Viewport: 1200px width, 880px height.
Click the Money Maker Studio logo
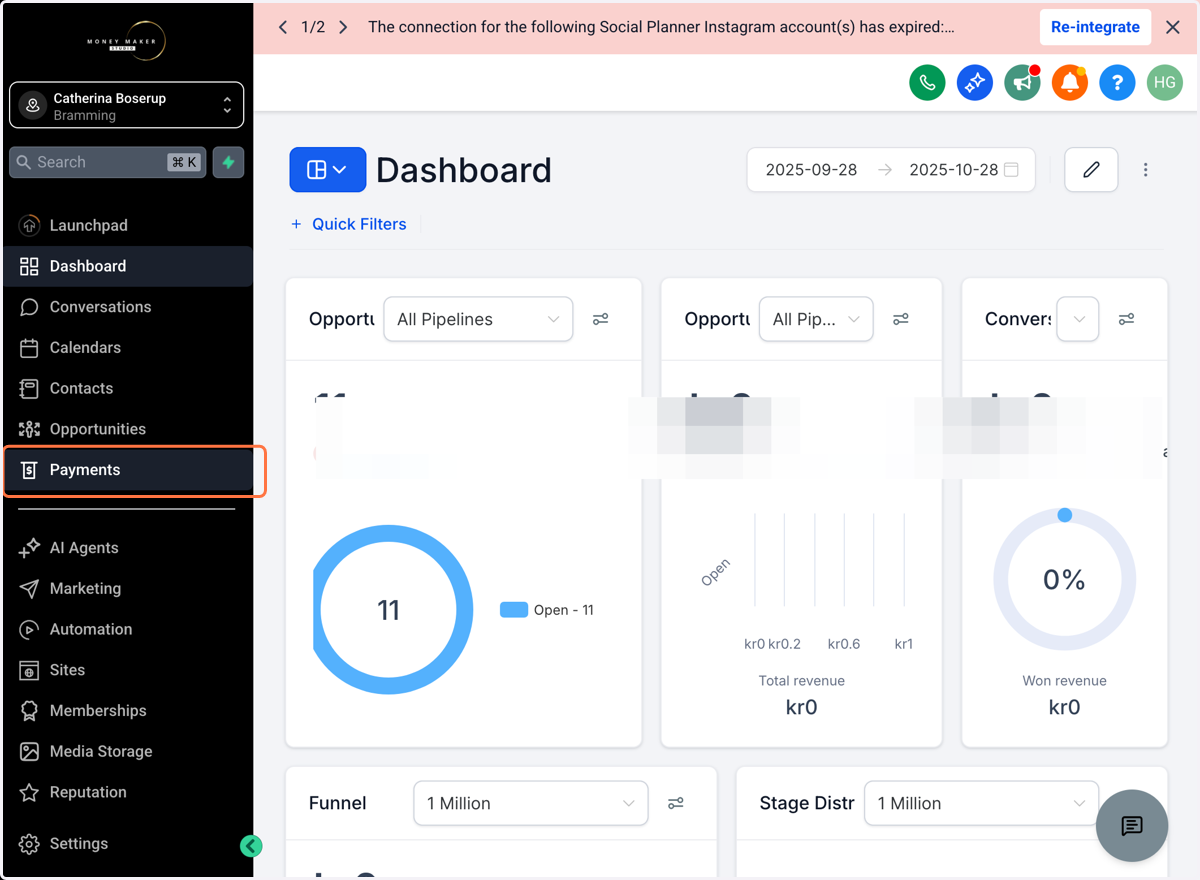pos(126,40)
